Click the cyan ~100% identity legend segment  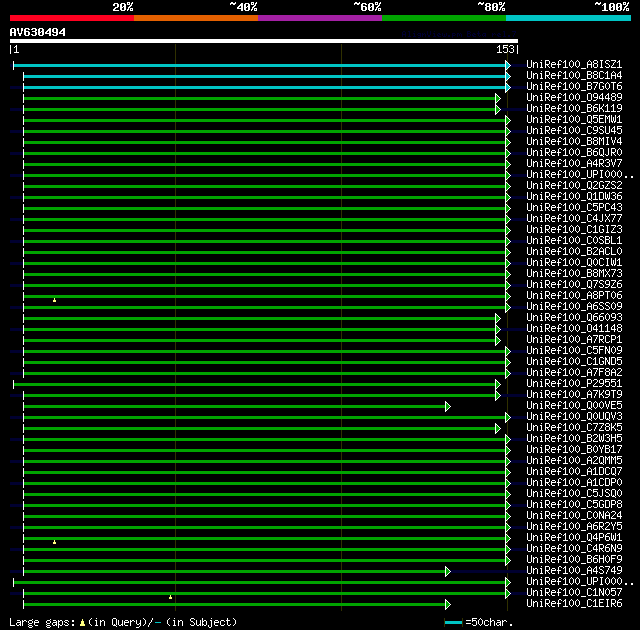click(x=568, y=18)
